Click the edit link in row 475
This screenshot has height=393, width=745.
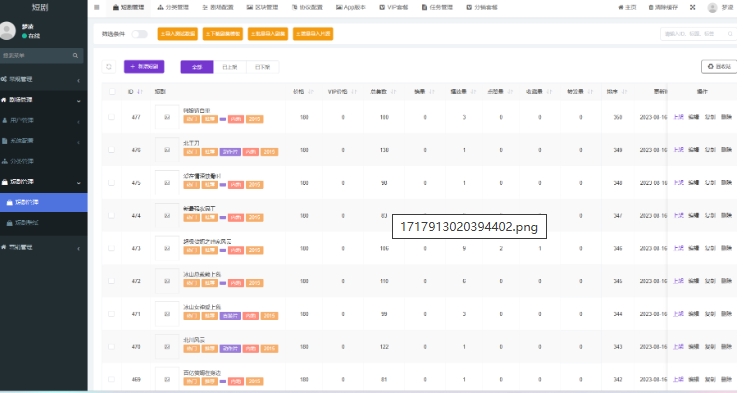pyautogui.click(x=694, y=182)
